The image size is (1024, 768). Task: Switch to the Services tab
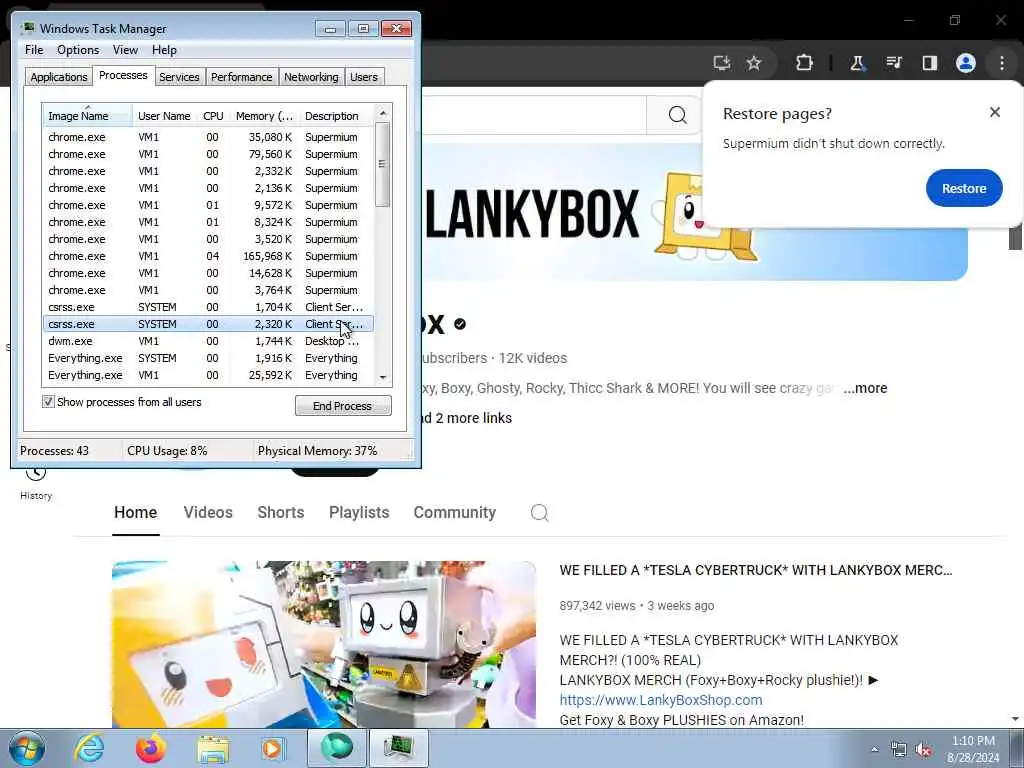tap(179, 77)
